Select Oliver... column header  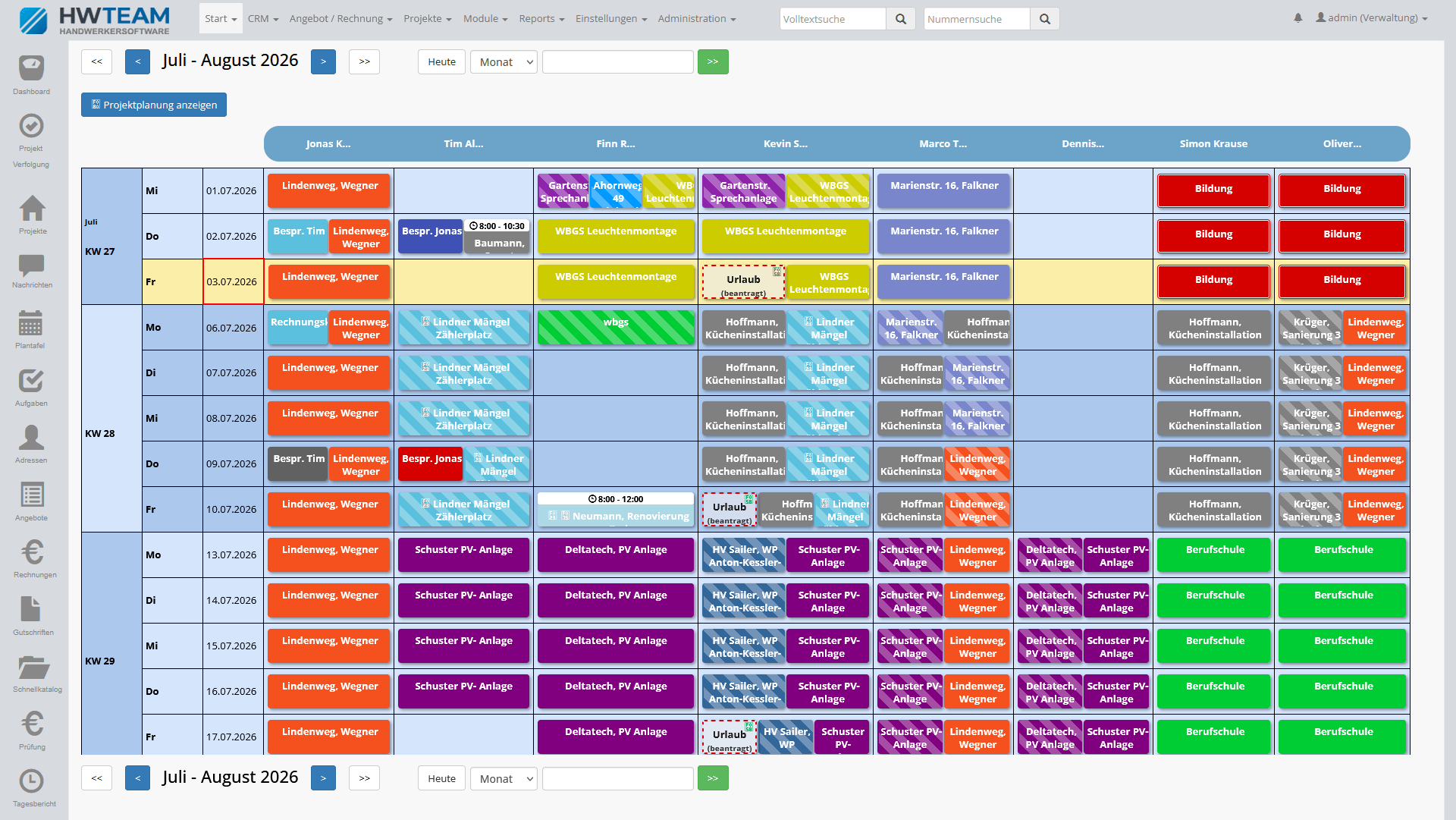click(x=1342, y=144)
